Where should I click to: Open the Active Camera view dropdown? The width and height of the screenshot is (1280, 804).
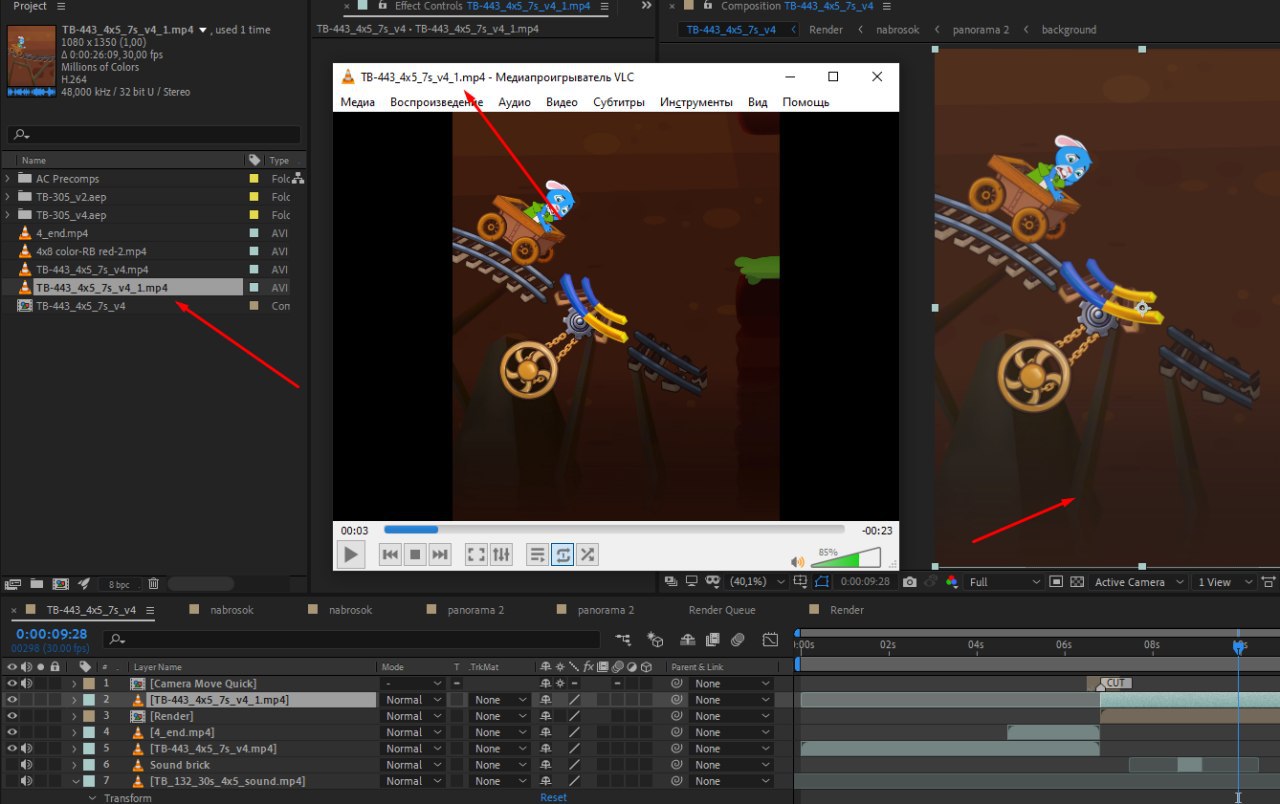tap(1139, 582)
